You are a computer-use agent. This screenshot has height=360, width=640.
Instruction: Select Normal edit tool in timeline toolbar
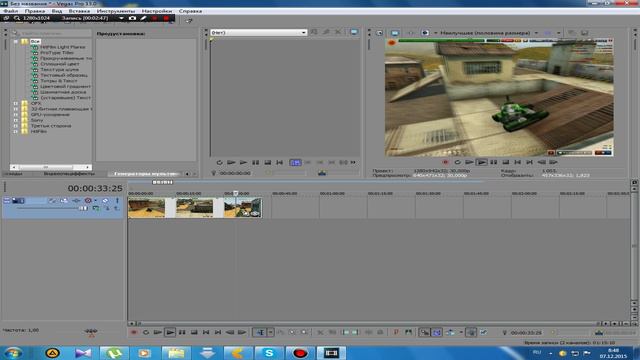[260, 333]
